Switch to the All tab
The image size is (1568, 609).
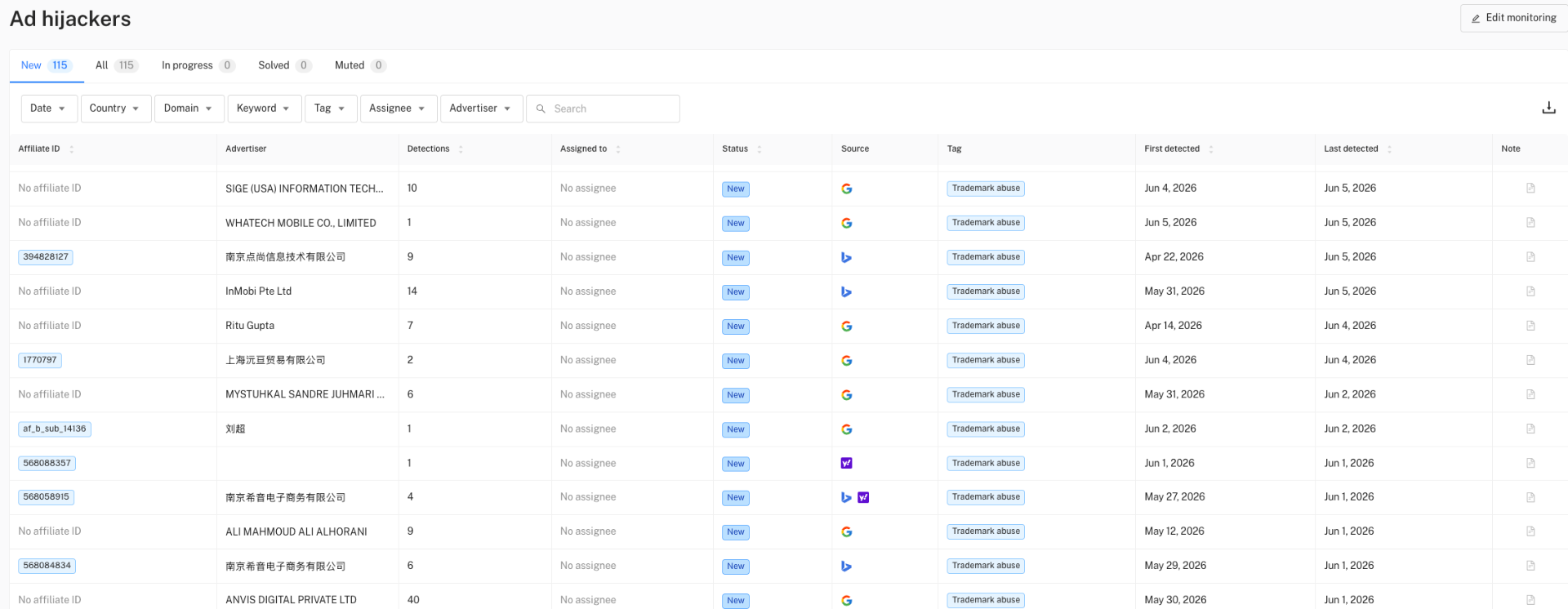pos(117,65)
